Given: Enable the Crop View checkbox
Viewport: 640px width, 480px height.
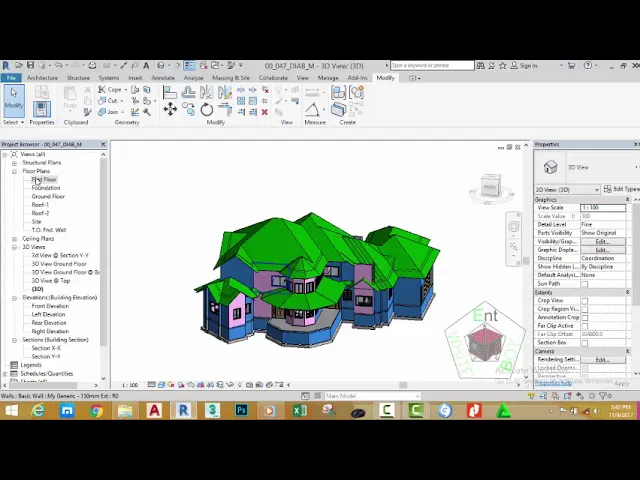Looking at the screenshot, I should 584,301.
